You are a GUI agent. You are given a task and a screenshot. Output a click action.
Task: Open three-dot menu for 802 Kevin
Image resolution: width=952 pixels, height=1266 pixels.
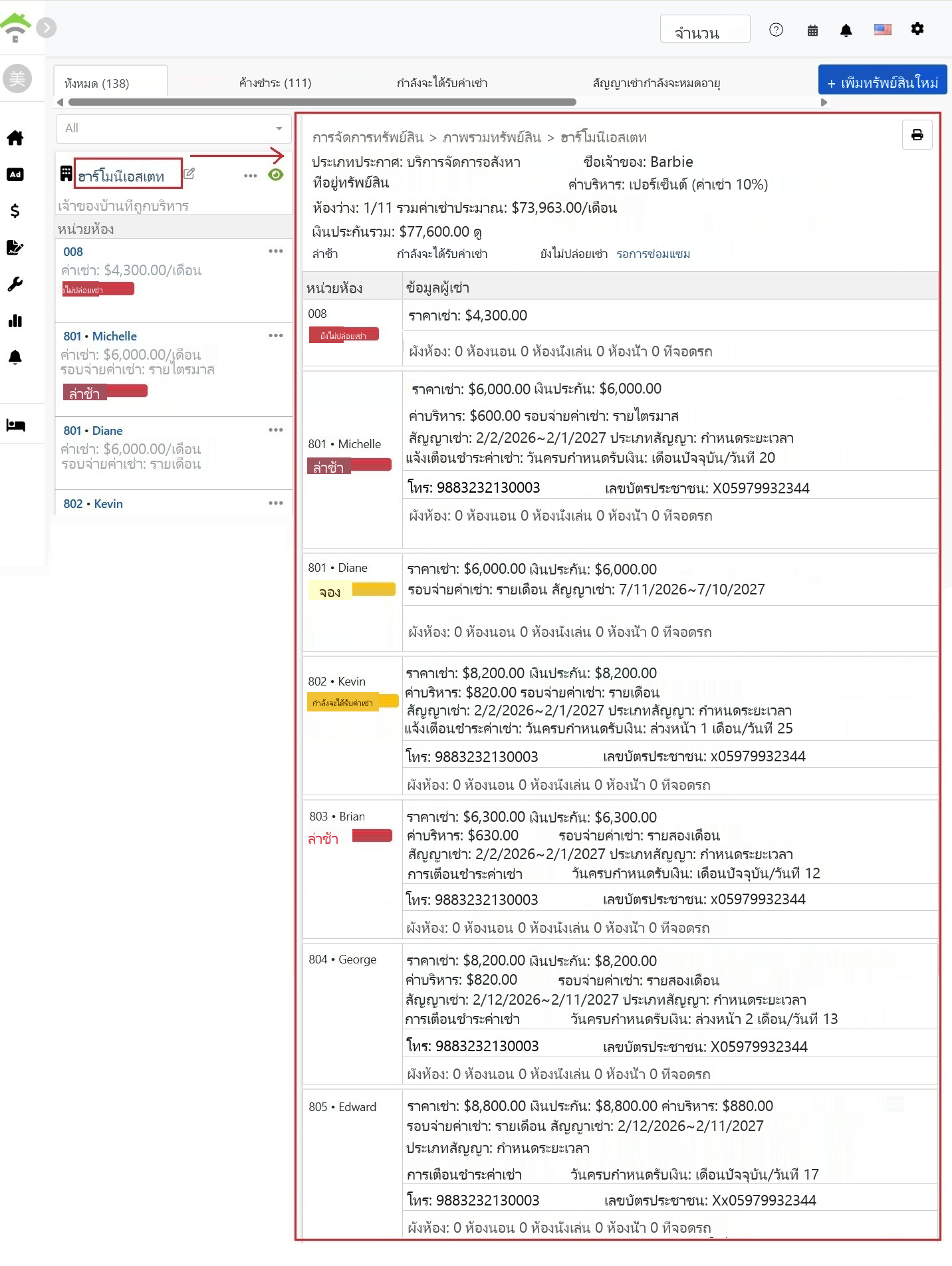tap(276, 503)
